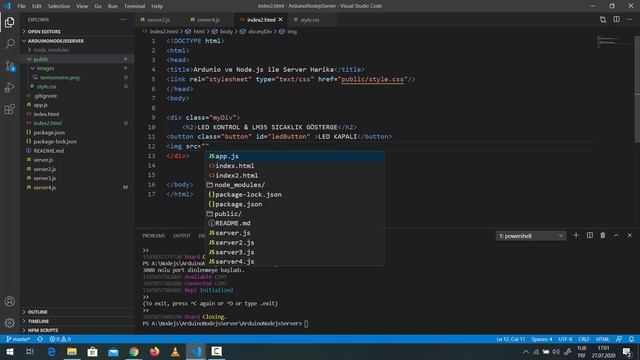Kill the terminal with trash icon
The image size is (640, 360).
pos(603,236)
